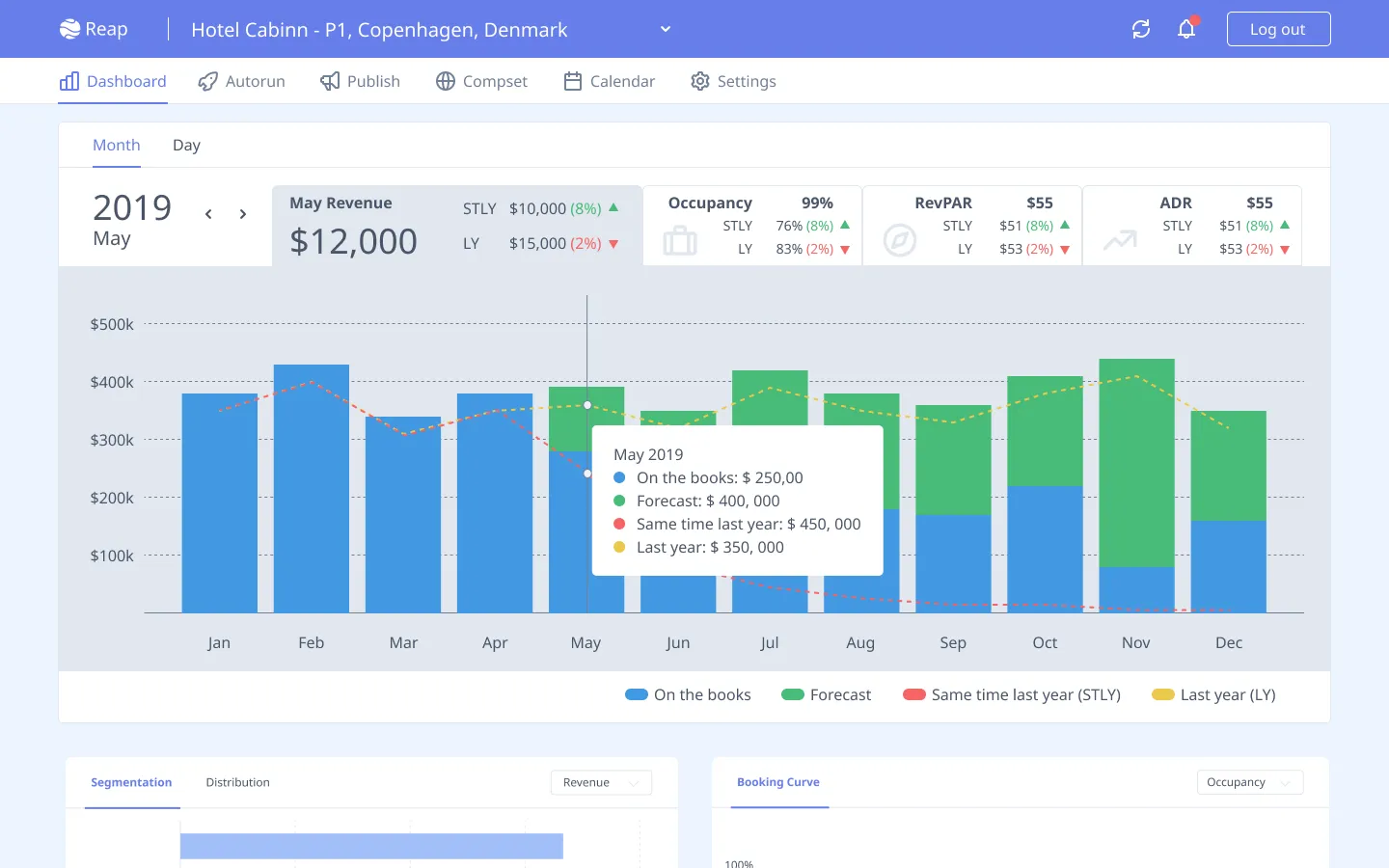
Task: Click the refresh sync icon in header
Action: click(x=1141, y=29)
